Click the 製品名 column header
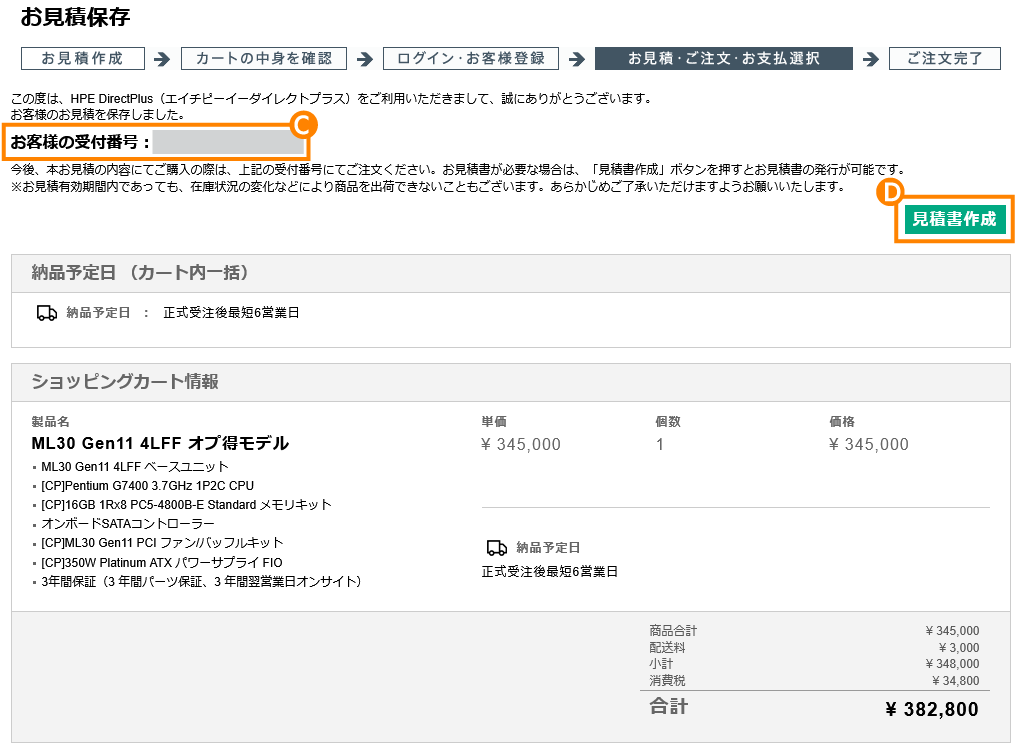 (x=51, y=421)
